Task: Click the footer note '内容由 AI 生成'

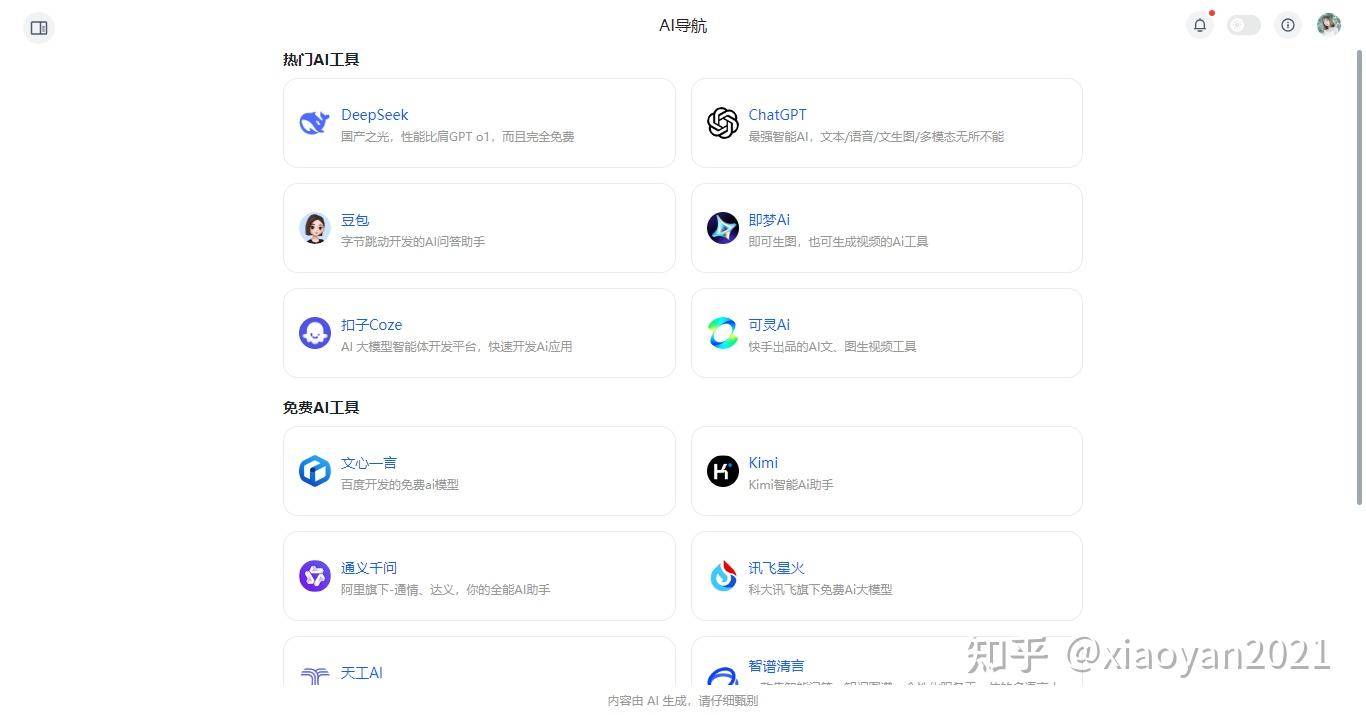Action: click(649, 701)
